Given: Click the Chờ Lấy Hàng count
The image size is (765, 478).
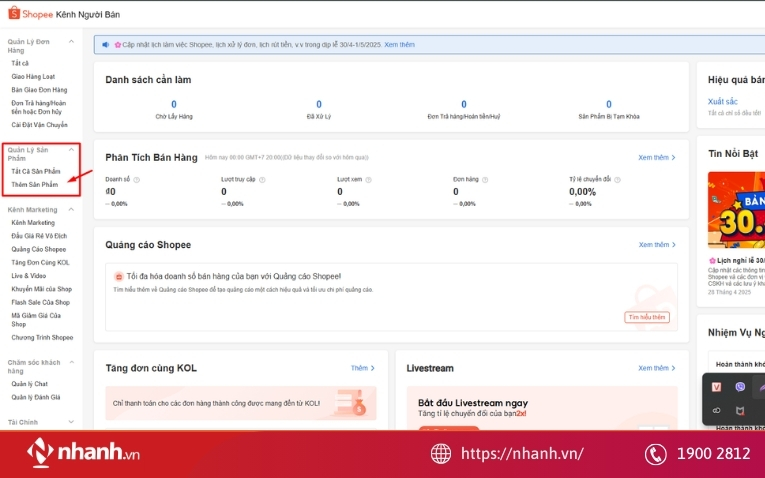Looking at the screenshot, I should pos(174,104).
